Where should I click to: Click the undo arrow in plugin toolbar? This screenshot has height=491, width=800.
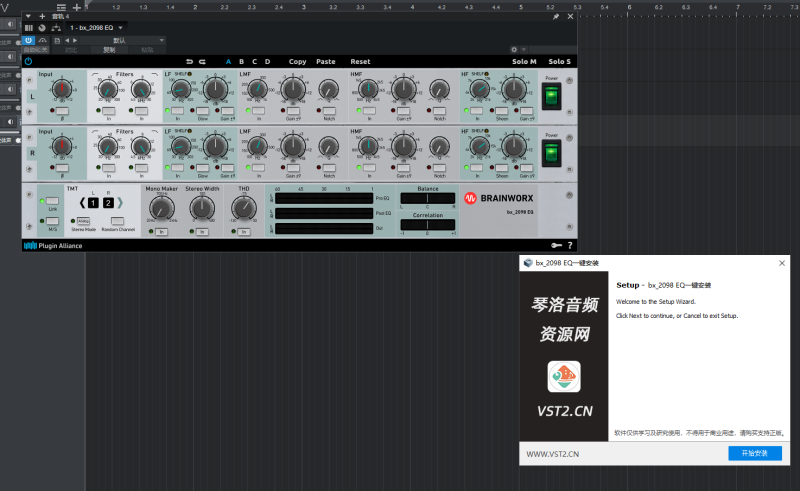point(189,62)
